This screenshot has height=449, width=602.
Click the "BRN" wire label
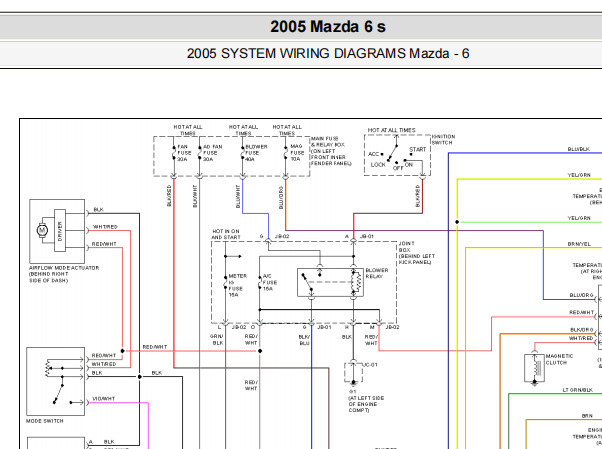pyautogui.click(x=587, y=416)
